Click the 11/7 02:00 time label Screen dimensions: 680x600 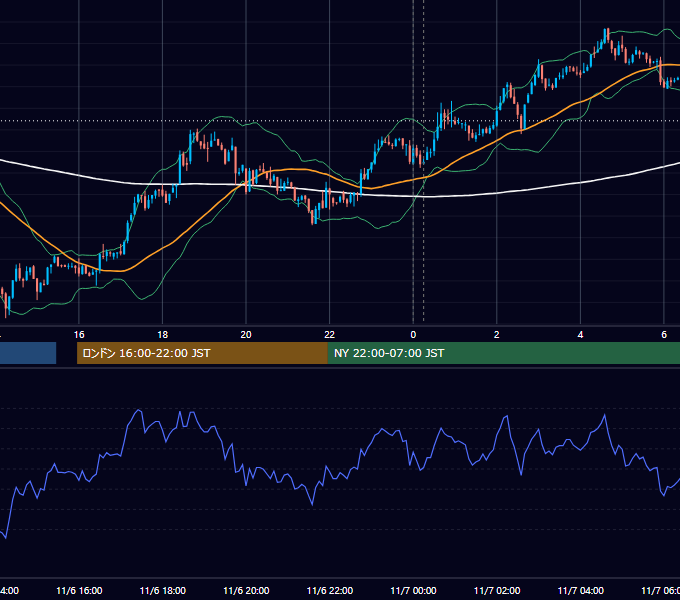click(497, 590)
